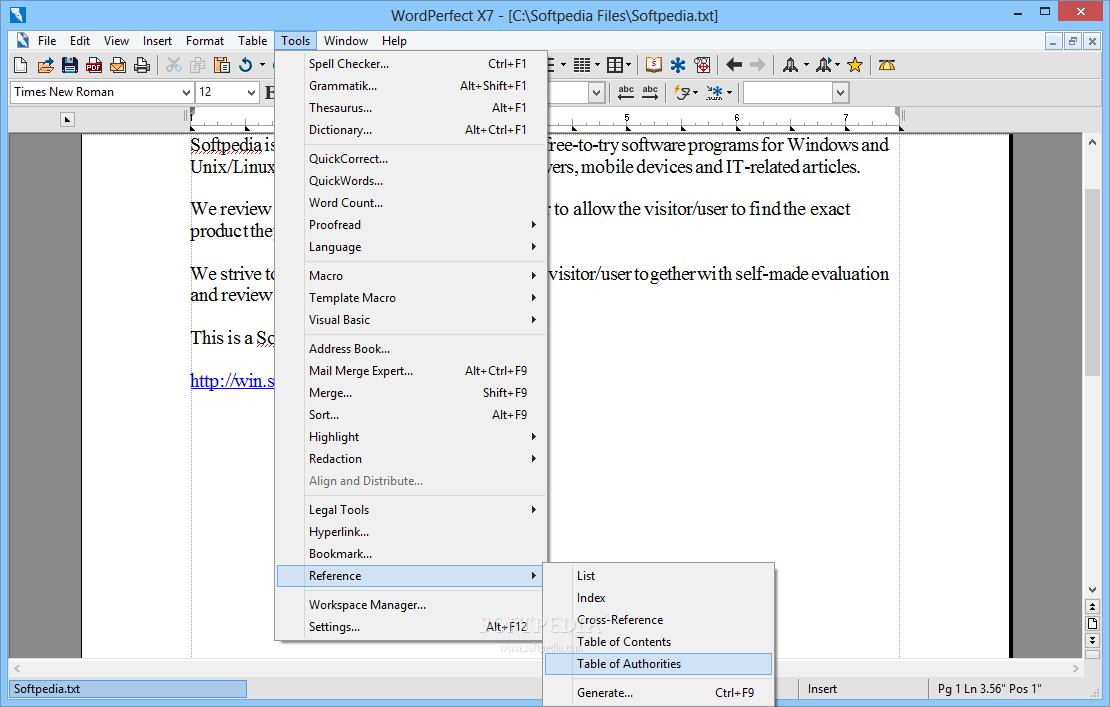Open the Format menu in the menu bar

(205, 41)
